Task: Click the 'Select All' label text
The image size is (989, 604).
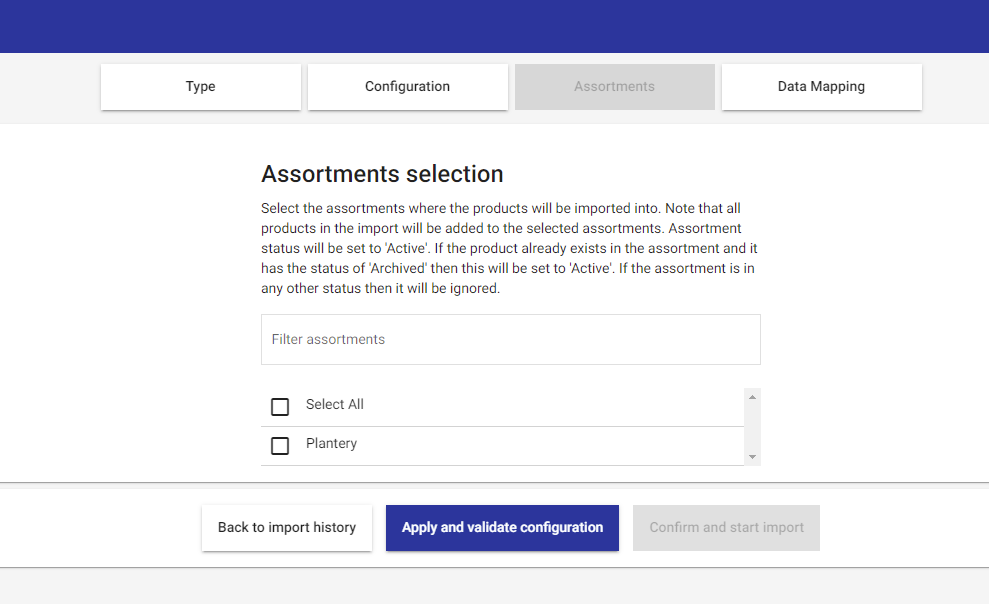Action: coord(335,404)
